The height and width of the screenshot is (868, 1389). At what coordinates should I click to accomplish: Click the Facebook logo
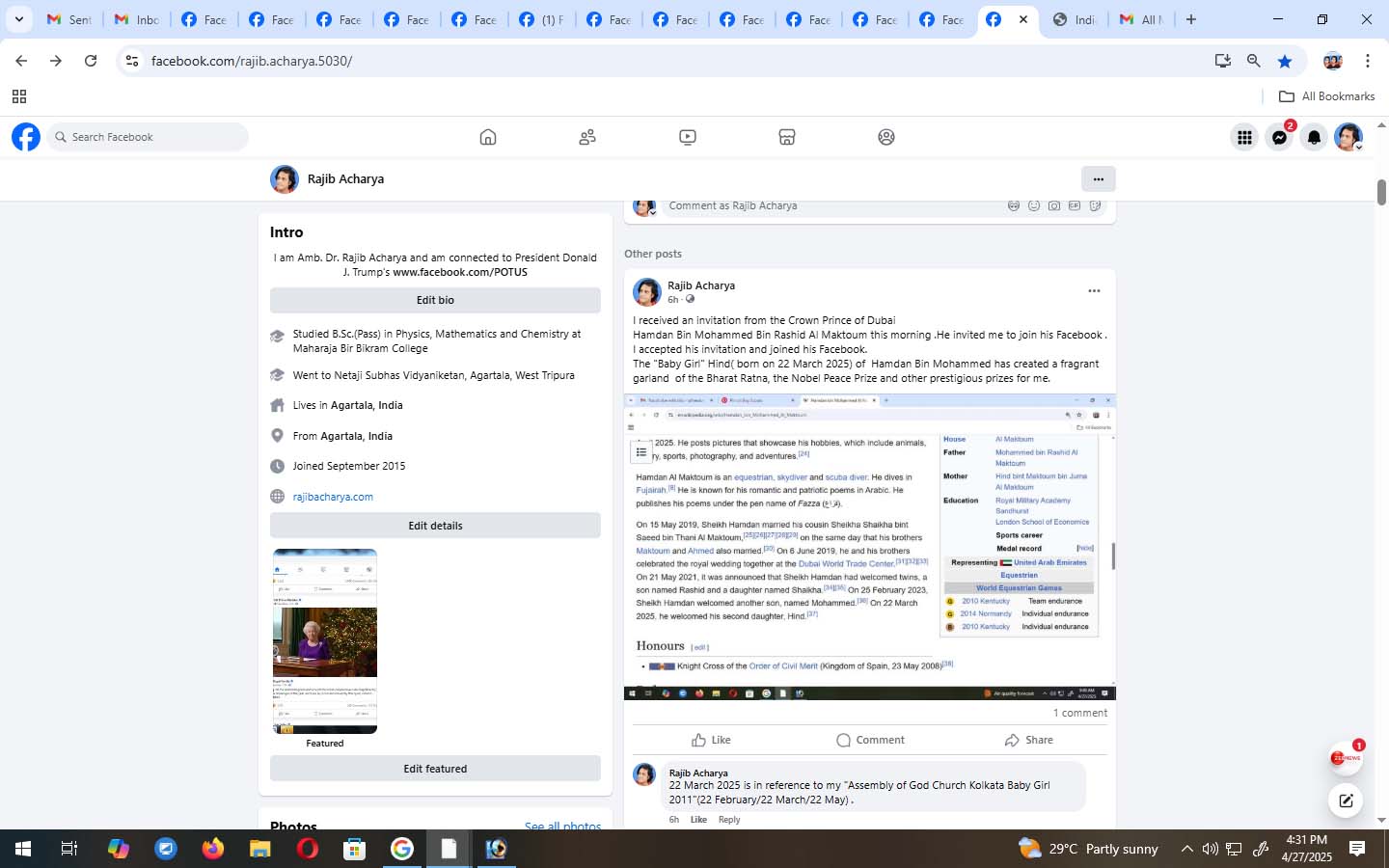[x=26, y=137]
